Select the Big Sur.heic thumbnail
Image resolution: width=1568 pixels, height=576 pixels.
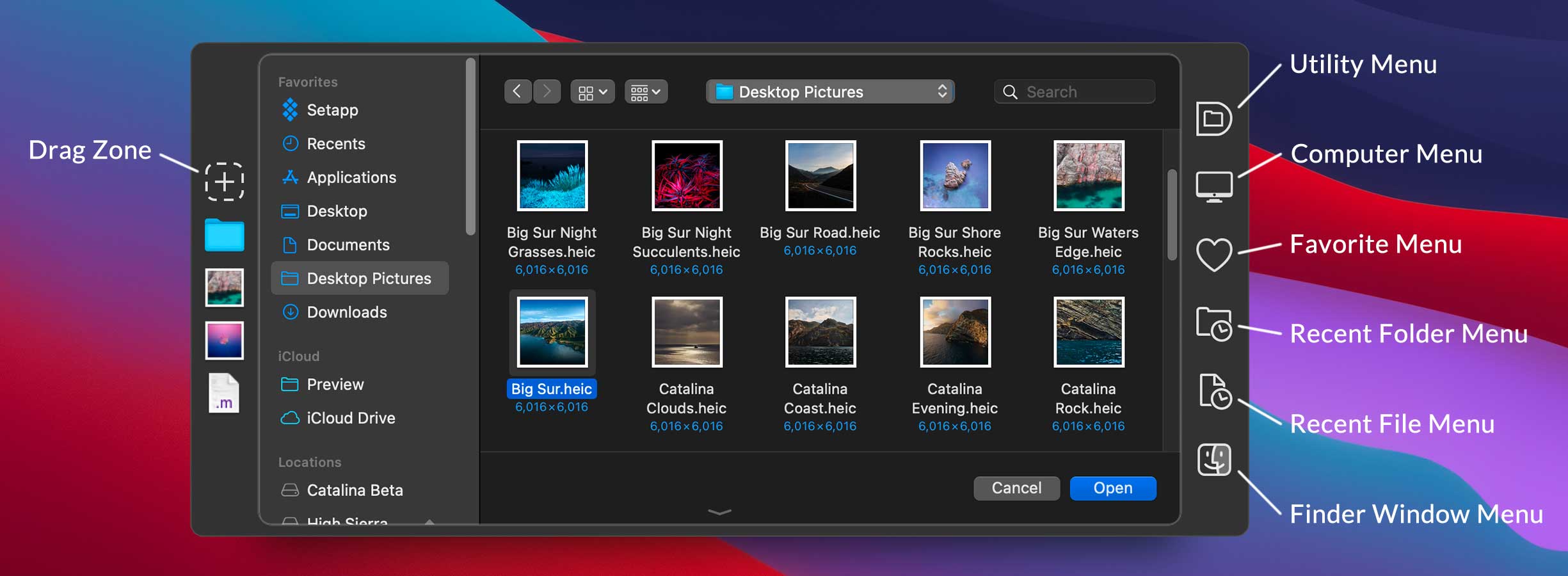(x=552, y=332)
